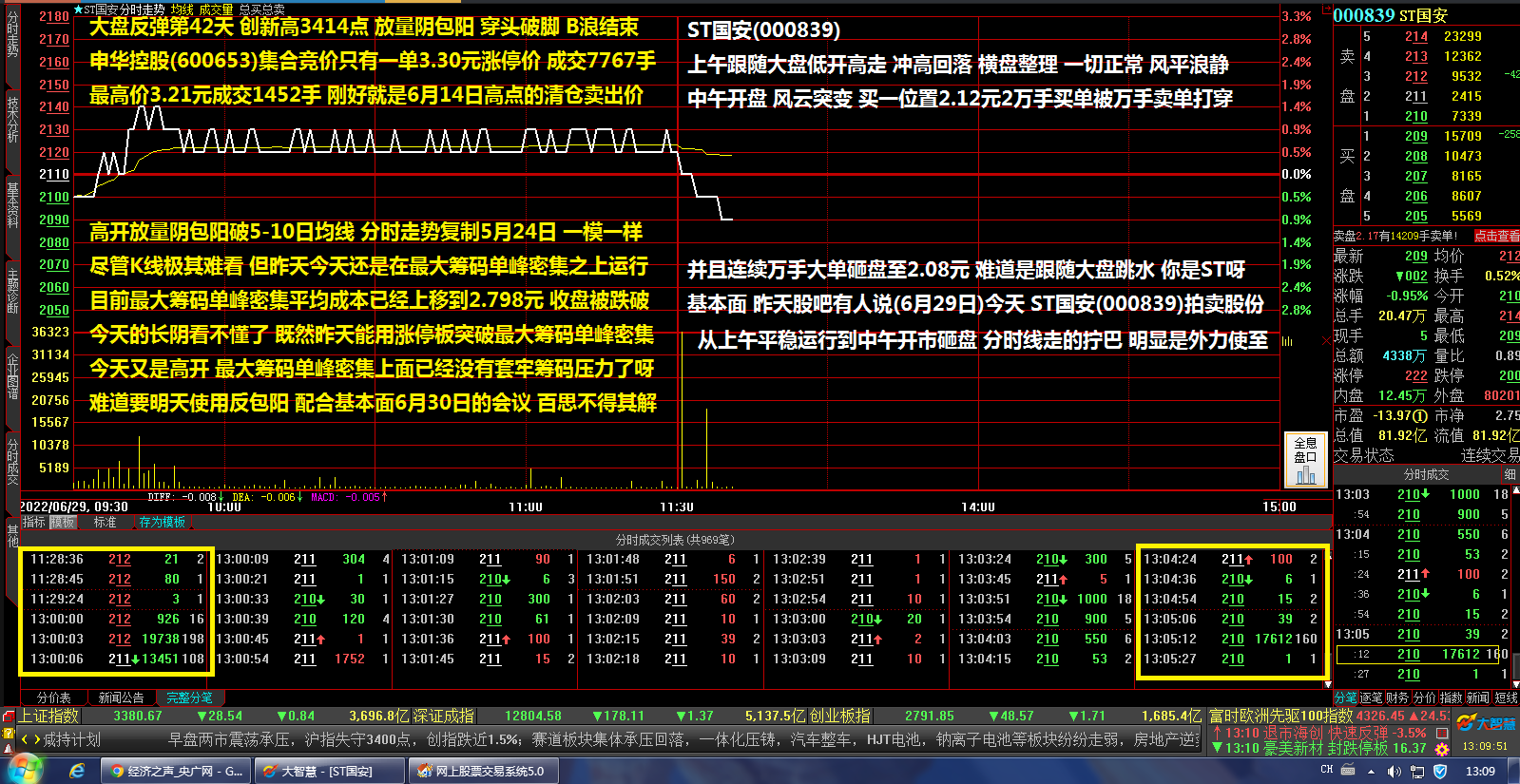Click the left arrow of news ticker
1520x784 pixels.
pyautogui.click(x=25, y=739)
